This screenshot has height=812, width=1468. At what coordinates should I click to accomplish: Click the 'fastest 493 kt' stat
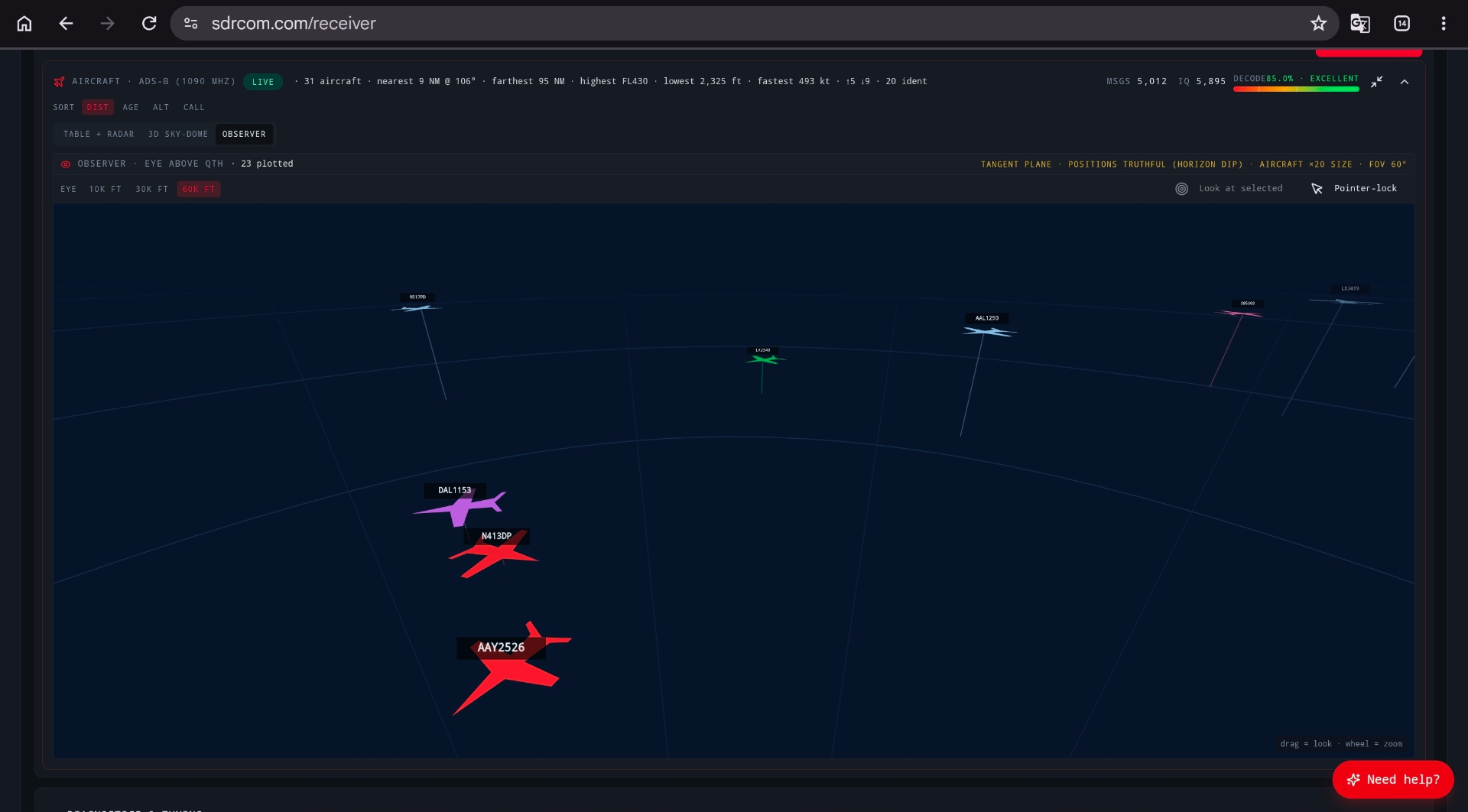click(794, 81)
